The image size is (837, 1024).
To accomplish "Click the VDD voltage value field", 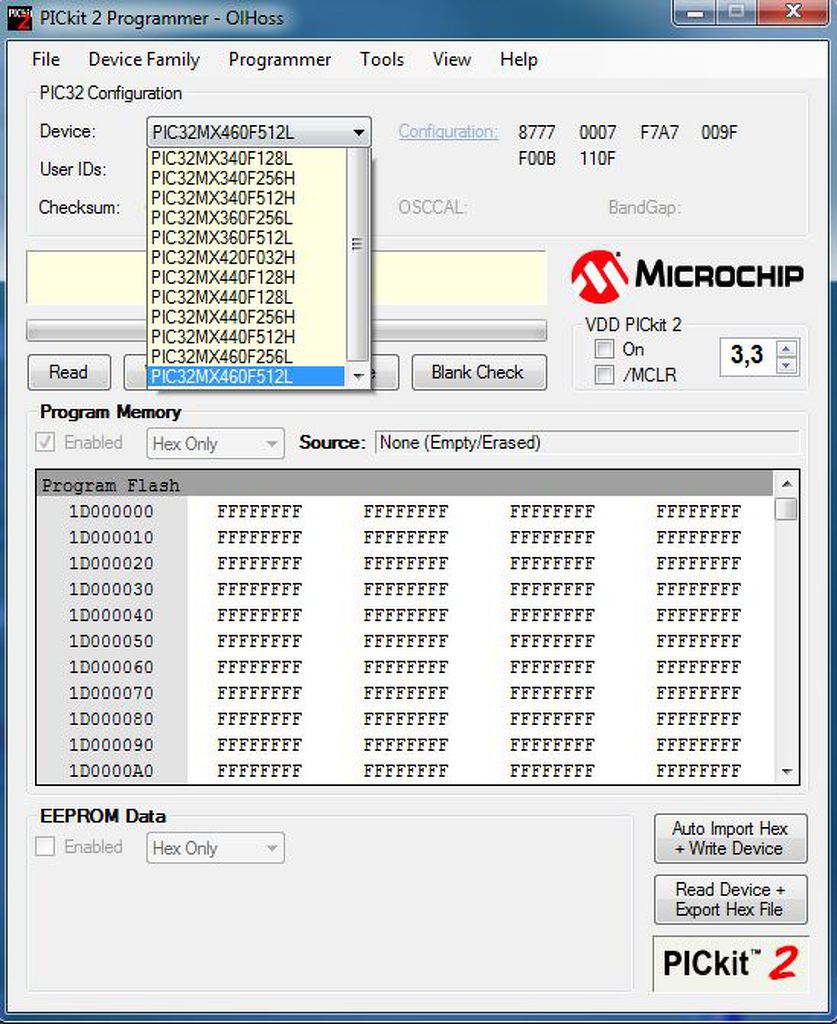I will pos(747,356).
